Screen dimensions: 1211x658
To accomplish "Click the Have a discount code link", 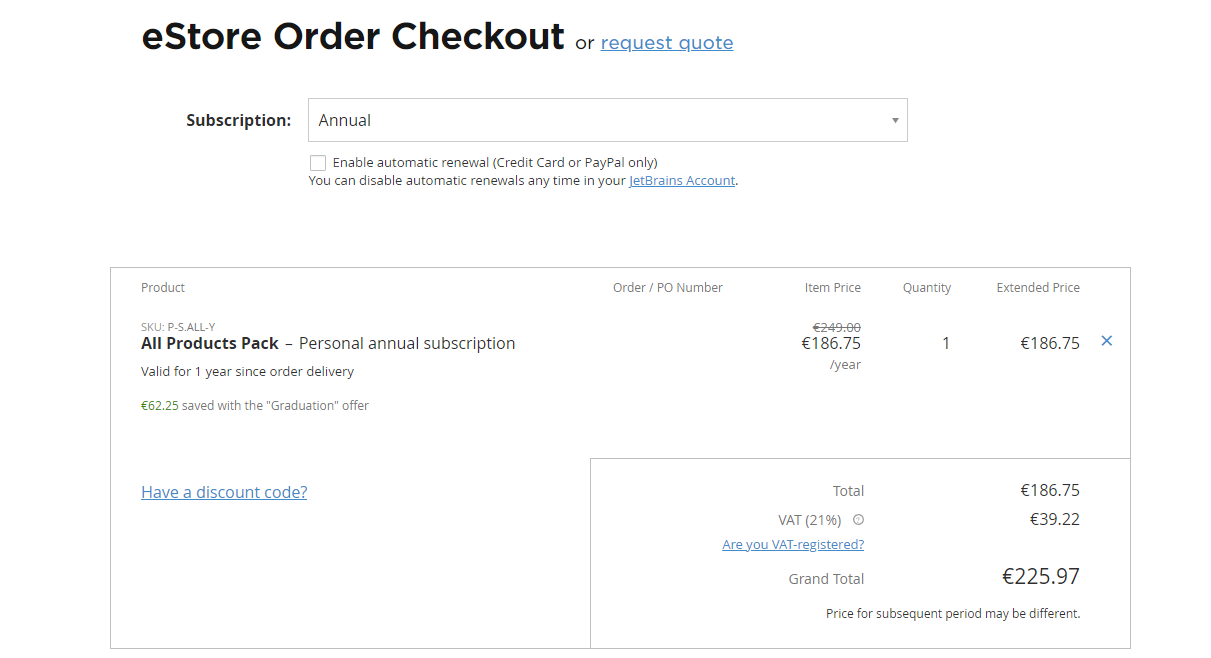I will point(224,492).
